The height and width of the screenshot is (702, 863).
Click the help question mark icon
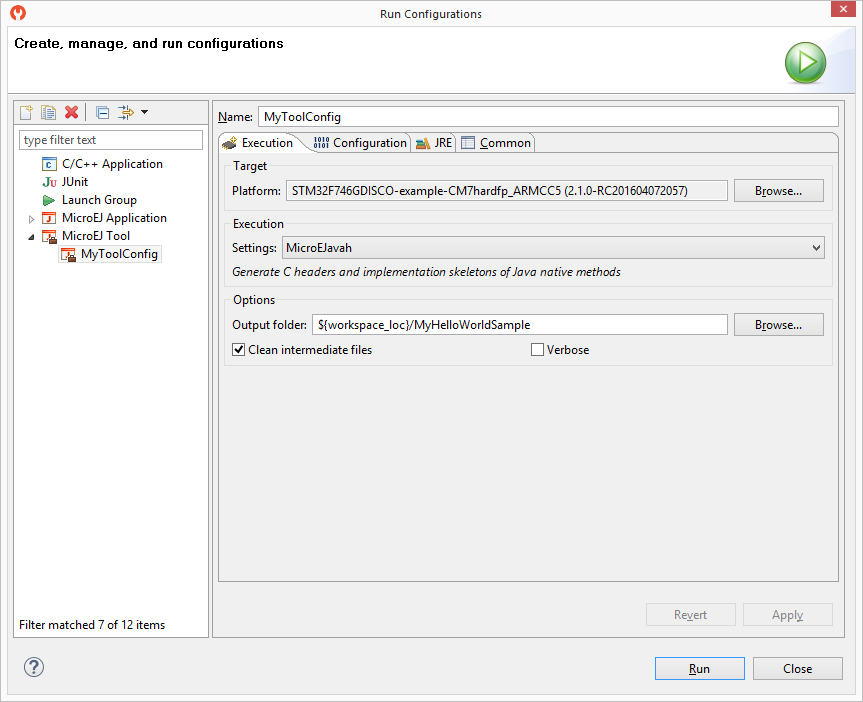click(34, 668)
